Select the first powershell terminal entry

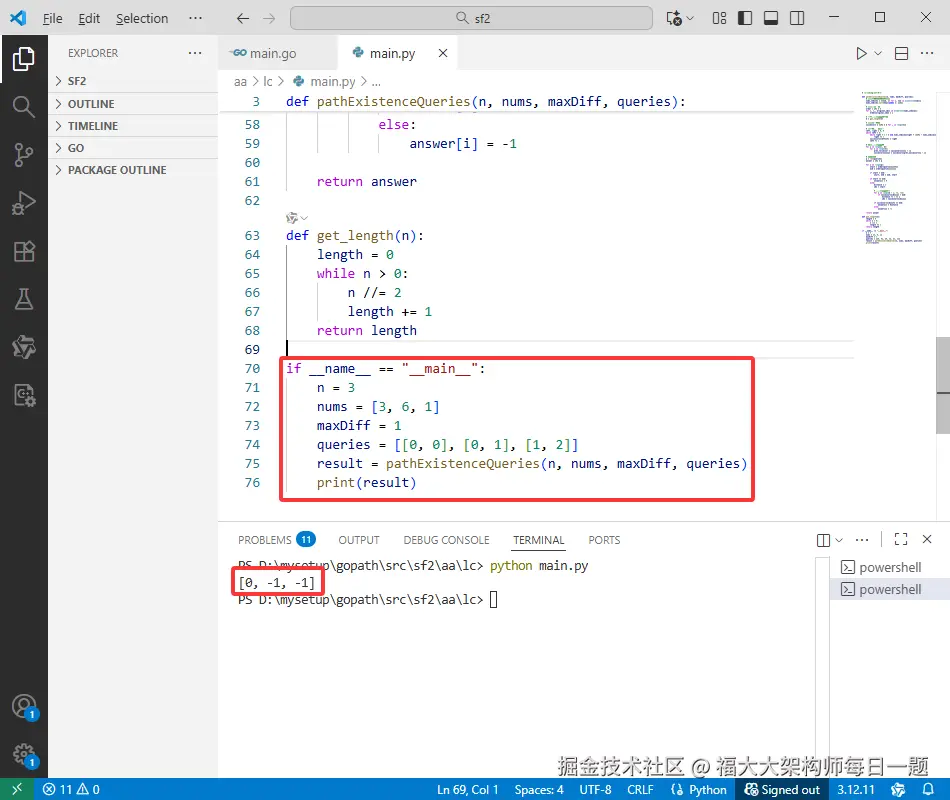(890, 567)
